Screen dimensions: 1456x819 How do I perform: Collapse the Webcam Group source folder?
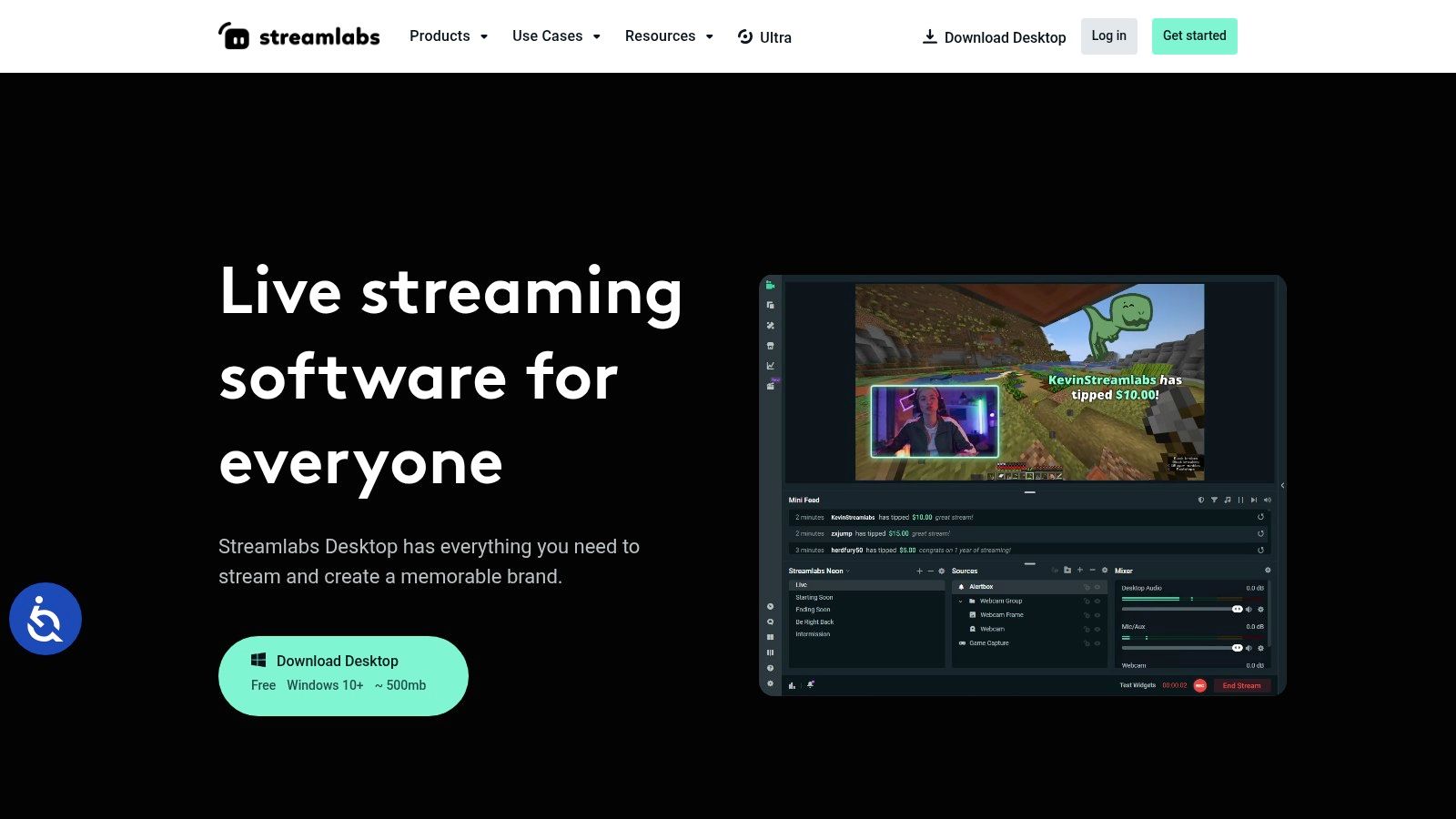coord(960,602)
